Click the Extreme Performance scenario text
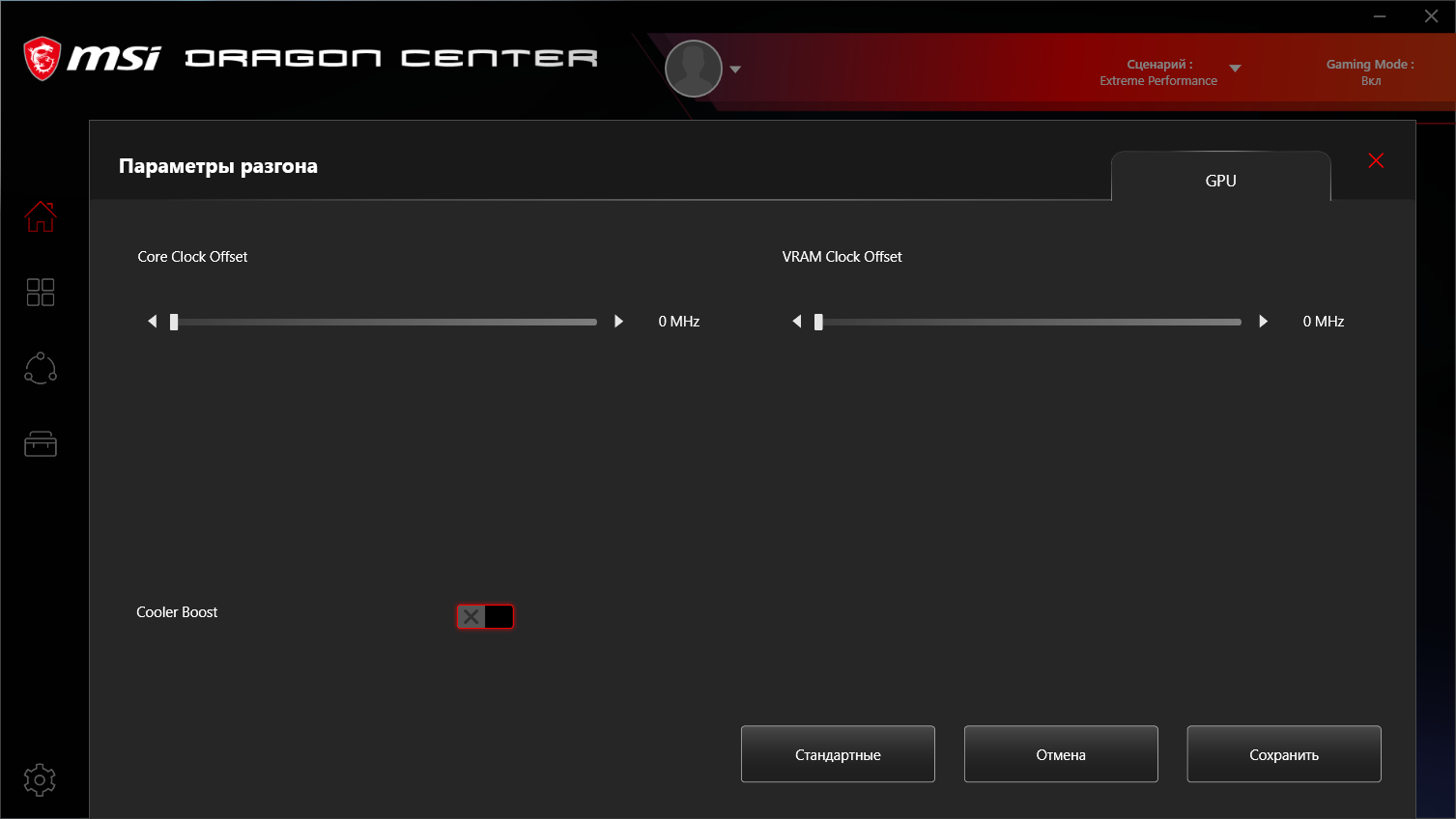This screenshot has width=1456, height=819. pos(1158,81)
